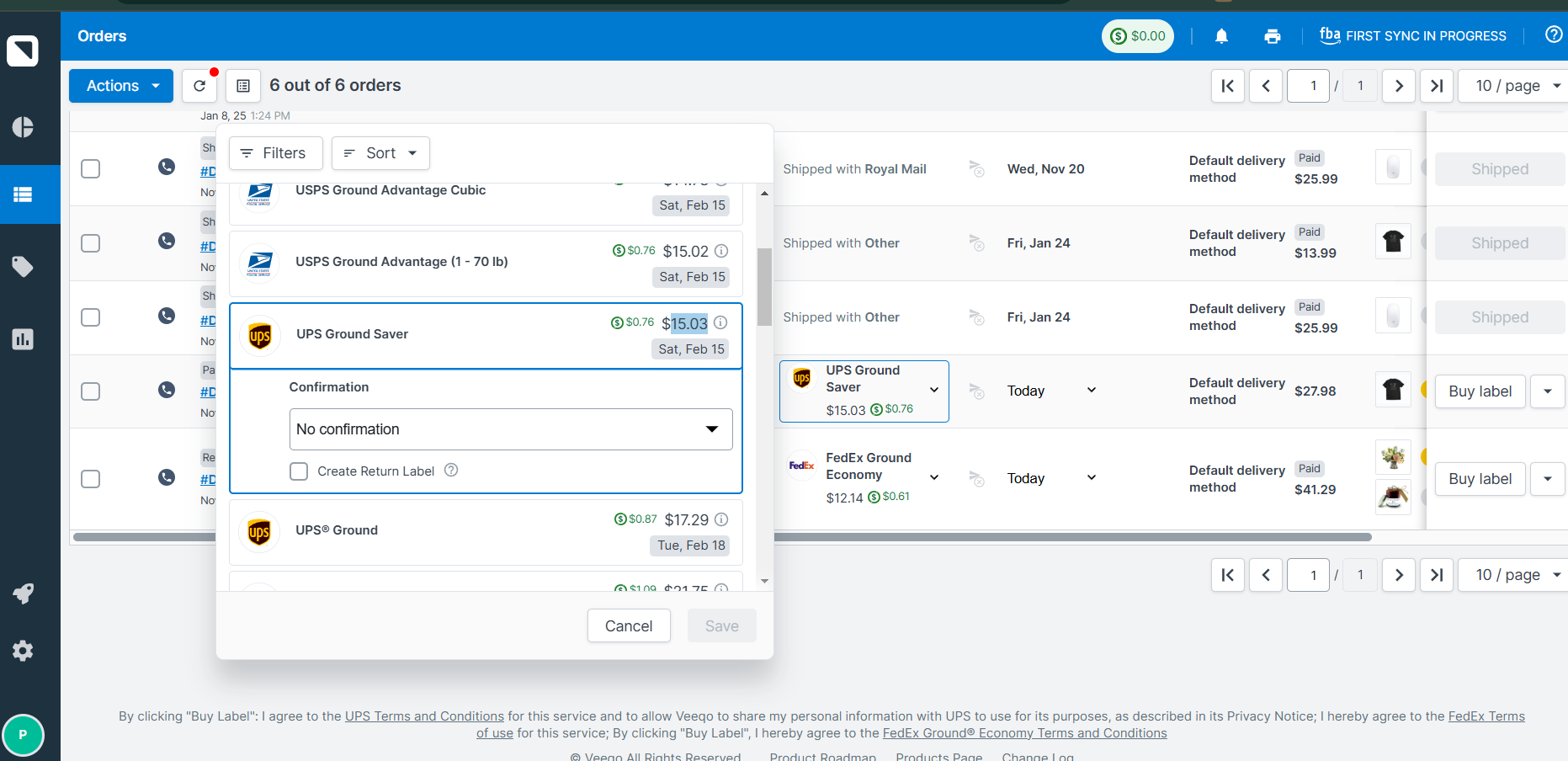1568x761 pixels.
Task: Open the UPS Terms and Conditions link
Action: pyautogui.click(x=424, y=716)
